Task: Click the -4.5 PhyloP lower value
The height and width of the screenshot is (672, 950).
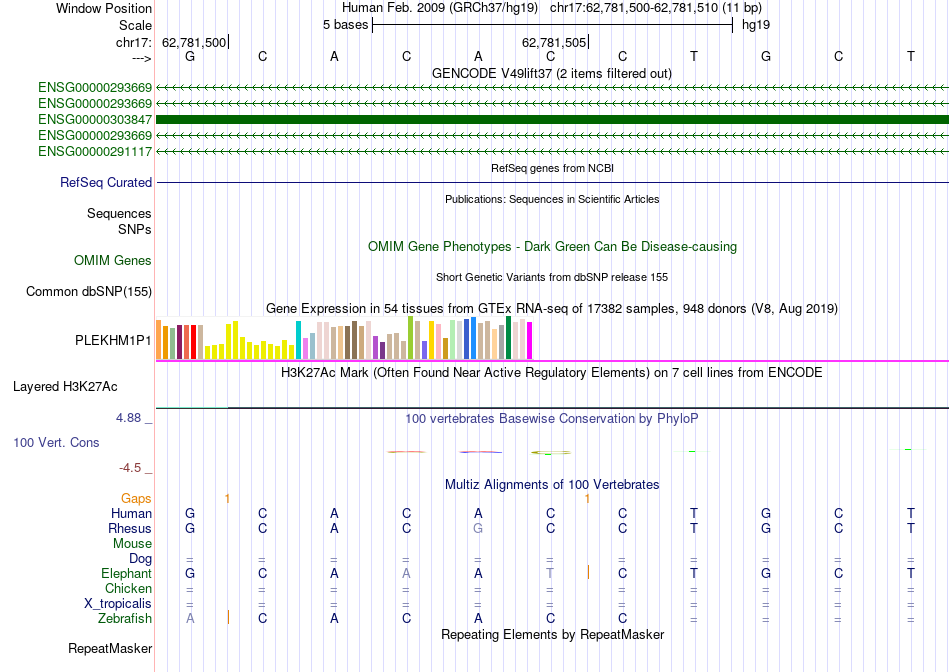Action: (x=130, y=468)
